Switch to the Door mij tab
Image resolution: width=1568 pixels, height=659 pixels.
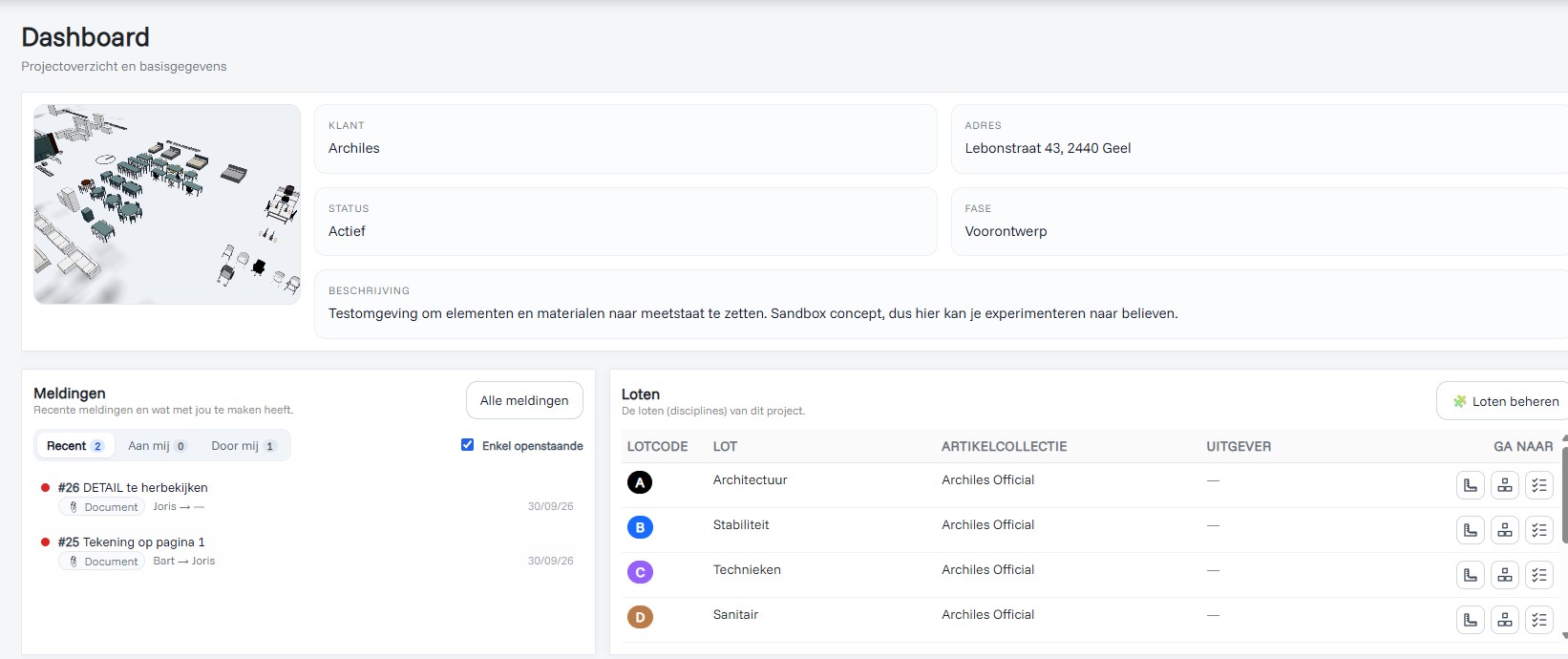[244, 446]
